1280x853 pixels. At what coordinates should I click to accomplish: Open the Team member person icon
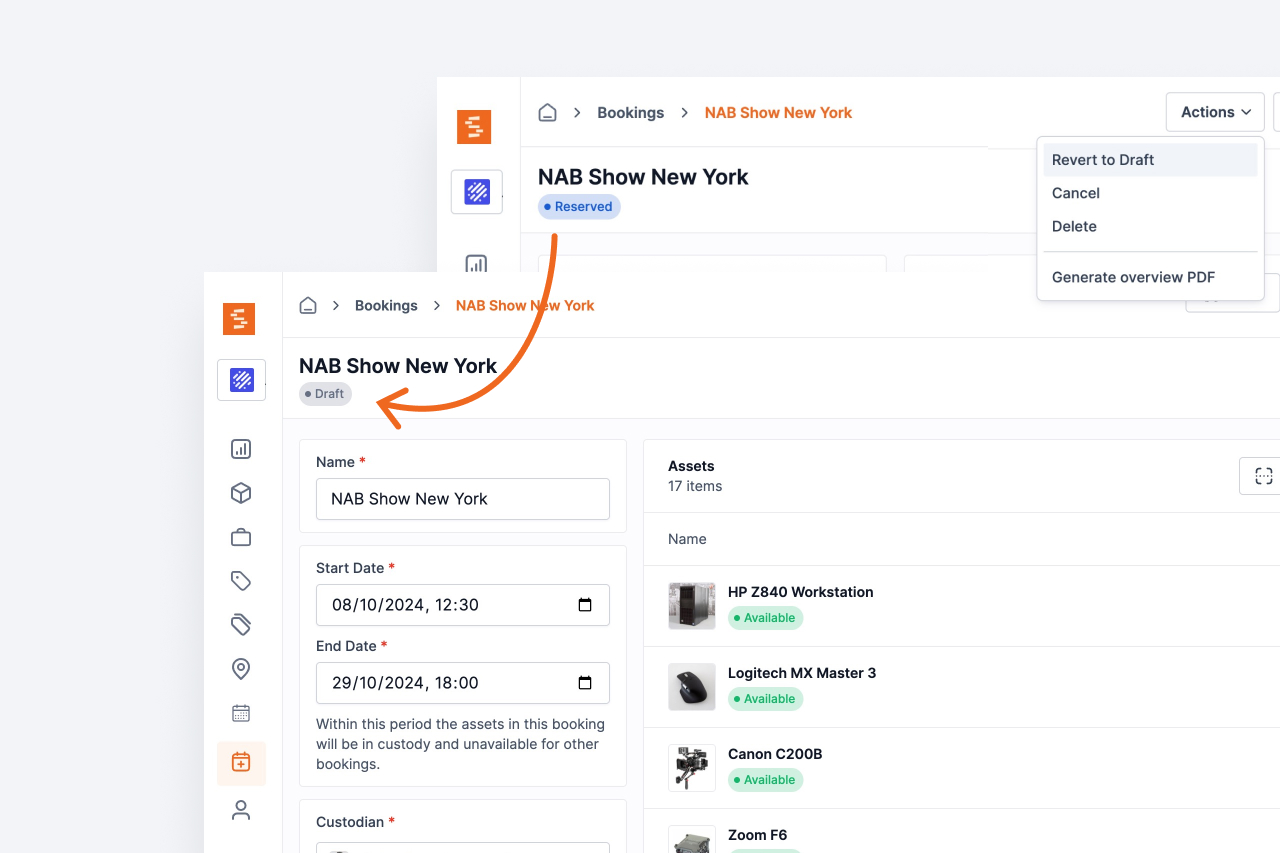(240, 809)
